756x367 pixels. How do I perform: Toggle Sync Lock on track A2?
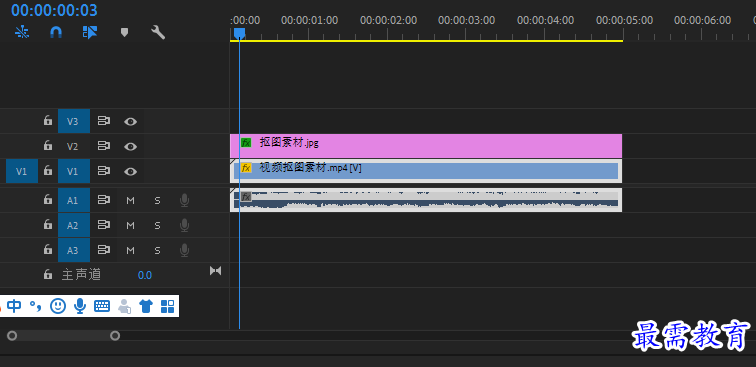click(x=104, y=225)
